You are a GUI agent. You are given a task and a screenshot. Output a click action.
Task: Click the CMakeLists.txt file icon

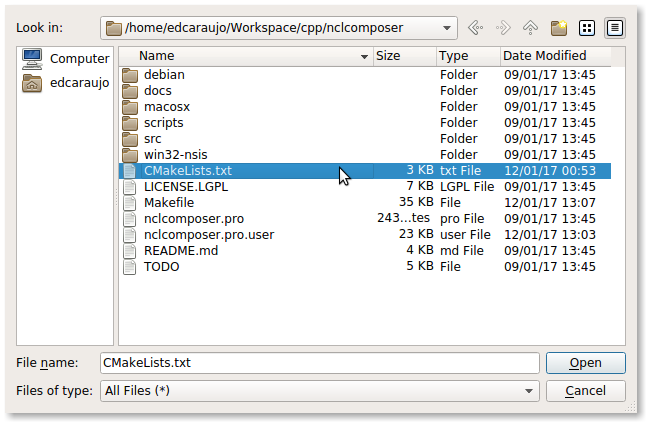tap(130, 171)
